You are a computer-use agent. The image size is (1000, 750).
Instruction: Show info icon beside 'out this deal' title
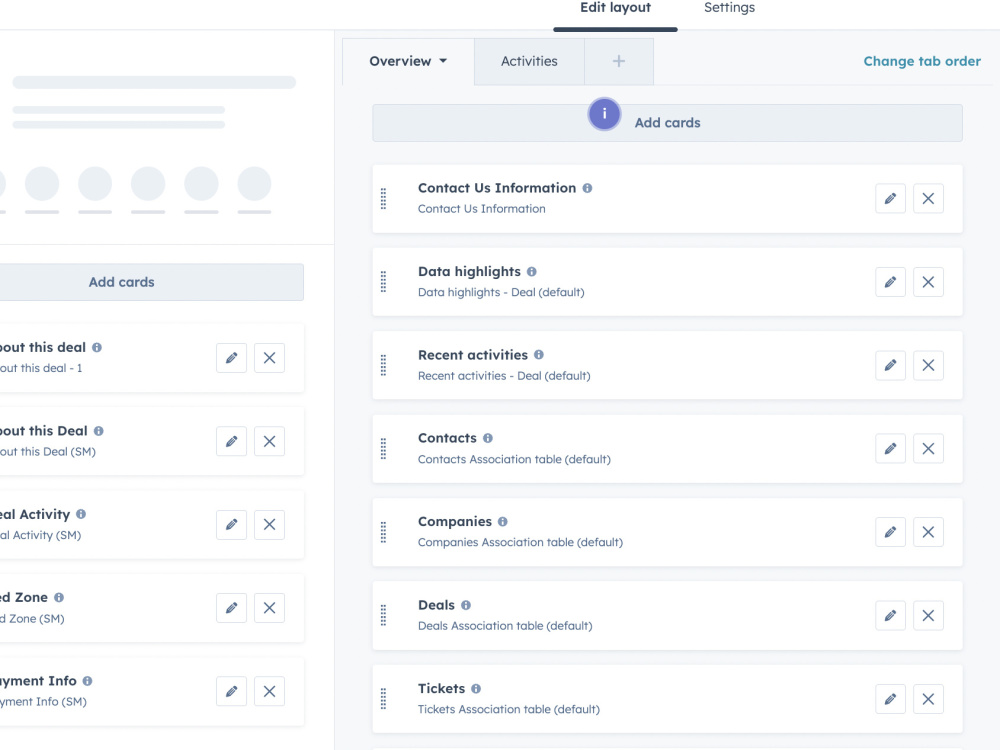coord(97,348)
